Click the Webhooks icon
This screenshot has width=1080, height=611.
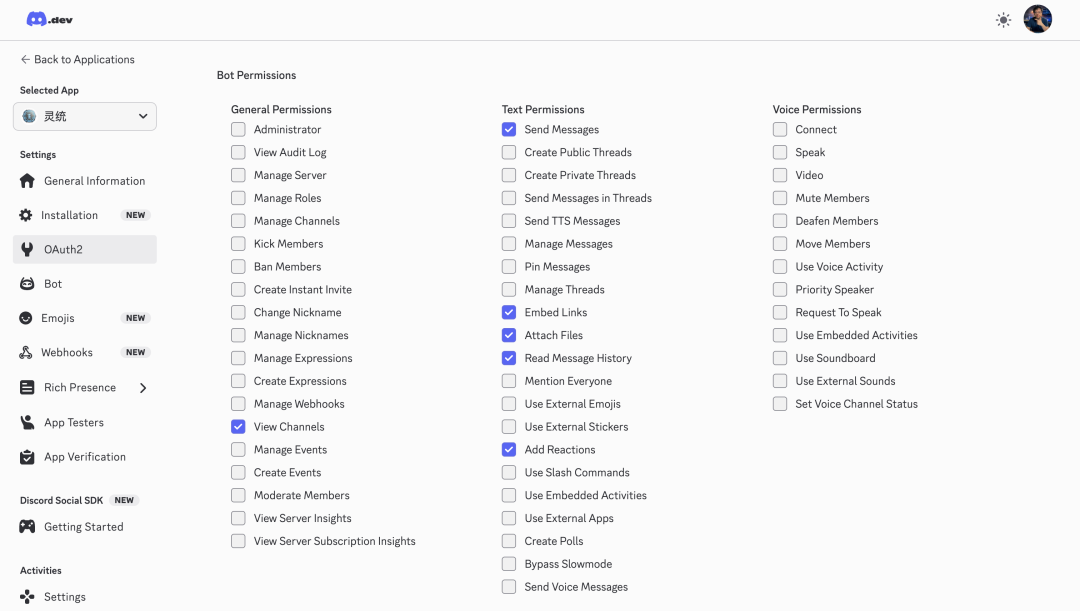[25, 353]
